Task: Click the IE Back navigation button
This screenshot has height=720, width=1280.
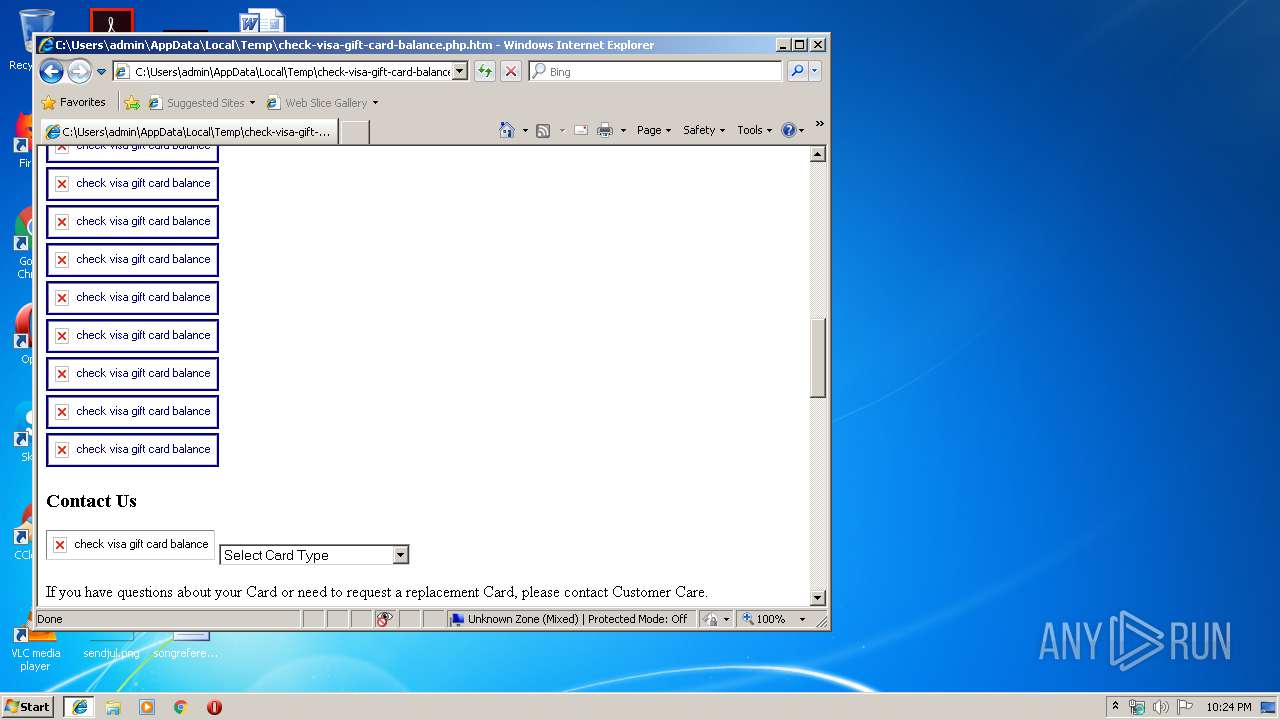Action: [52, 71]
